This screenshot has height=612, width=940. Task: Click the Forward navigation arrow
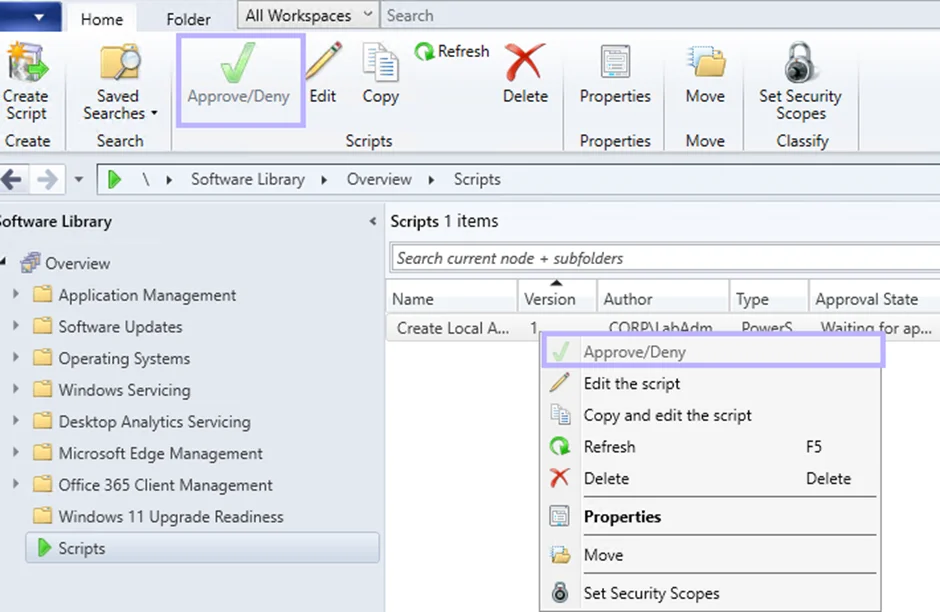tap(47, 179)
